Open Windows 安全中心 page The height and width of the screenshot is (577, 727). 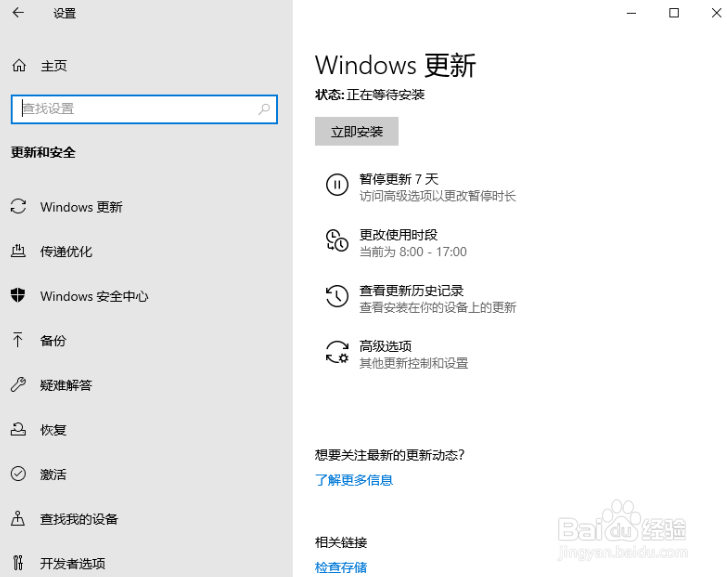[94, 296]
